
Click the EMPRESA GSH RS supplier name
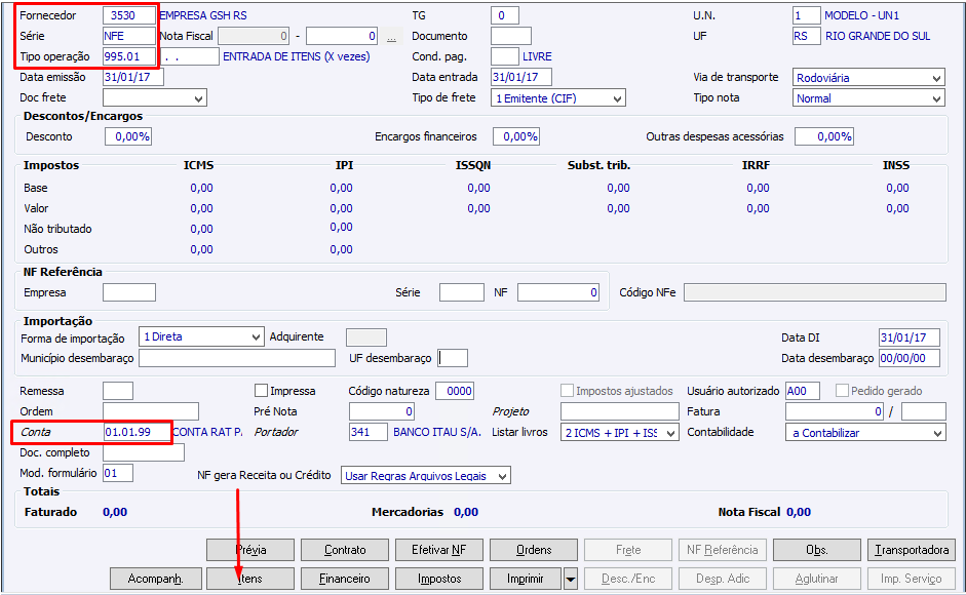click(203, 15)
